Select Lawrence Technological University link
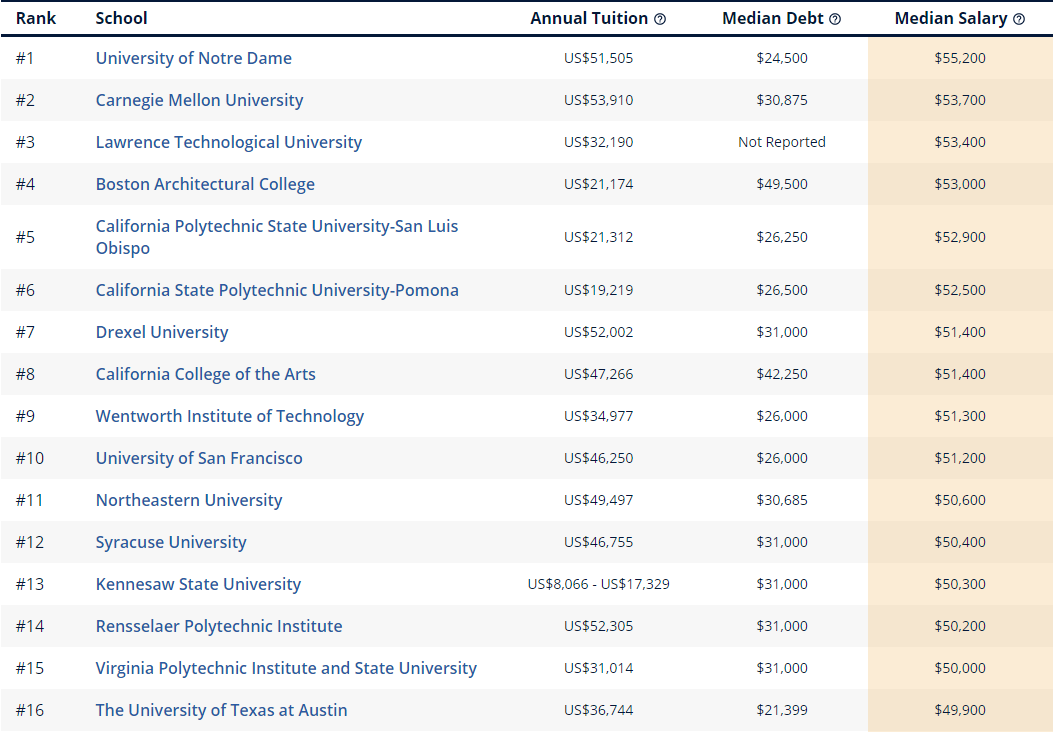Screen dimensions: 1054x732 [x=229, y=142]
